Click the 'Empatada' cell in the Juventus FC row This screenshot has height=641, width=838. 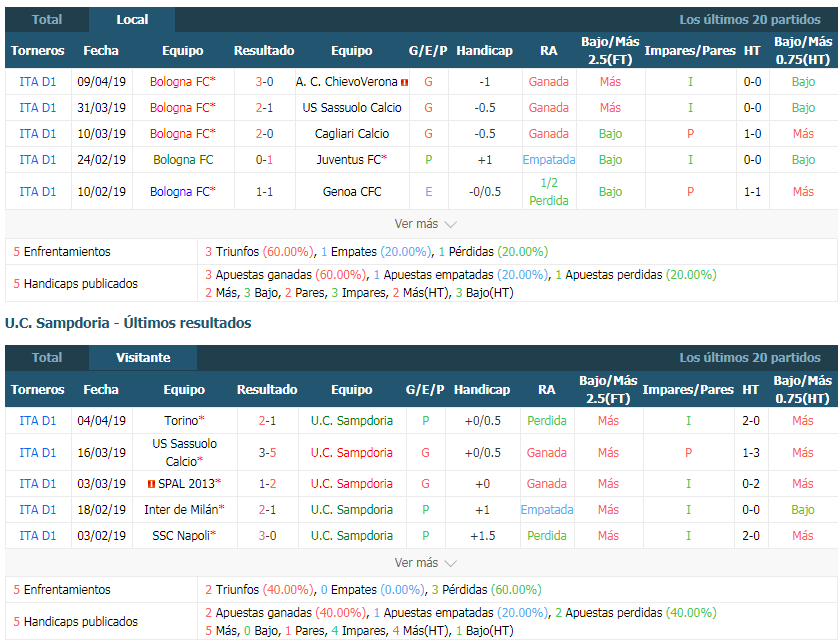(x=549, y=160)
